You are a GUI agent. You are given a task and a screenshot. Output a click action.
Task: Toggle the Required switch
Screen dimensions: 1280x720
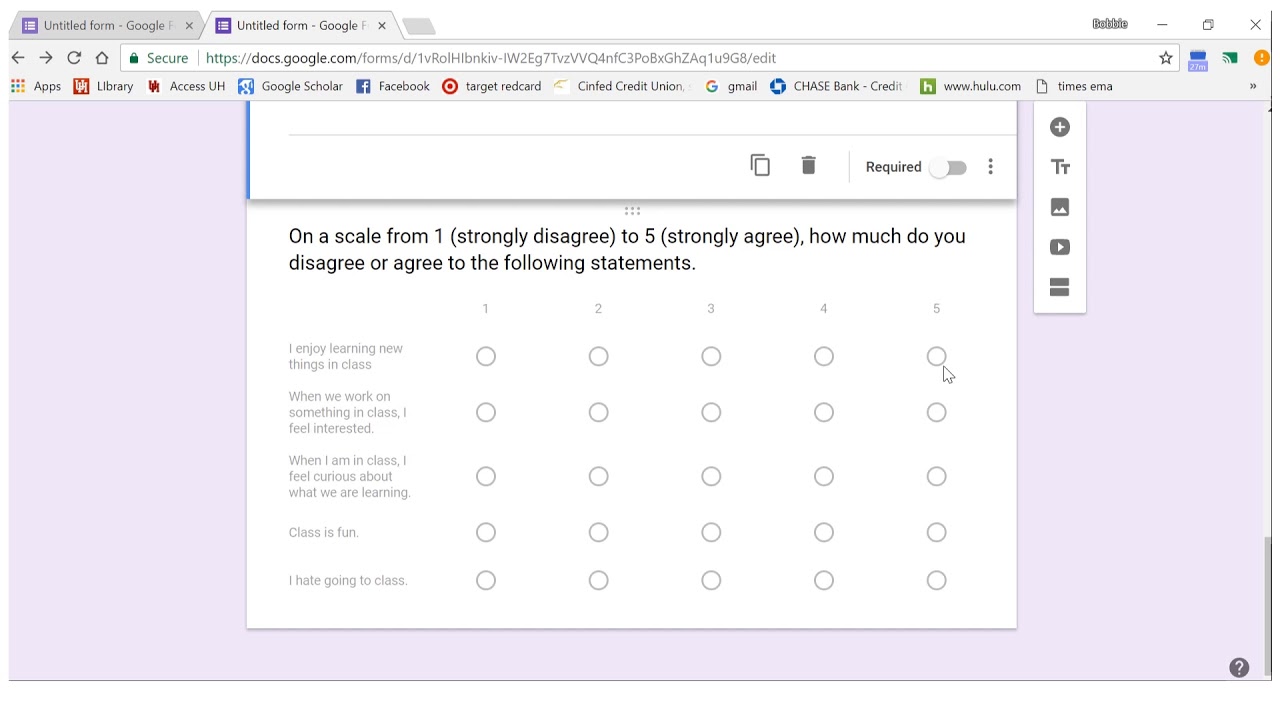947,168
